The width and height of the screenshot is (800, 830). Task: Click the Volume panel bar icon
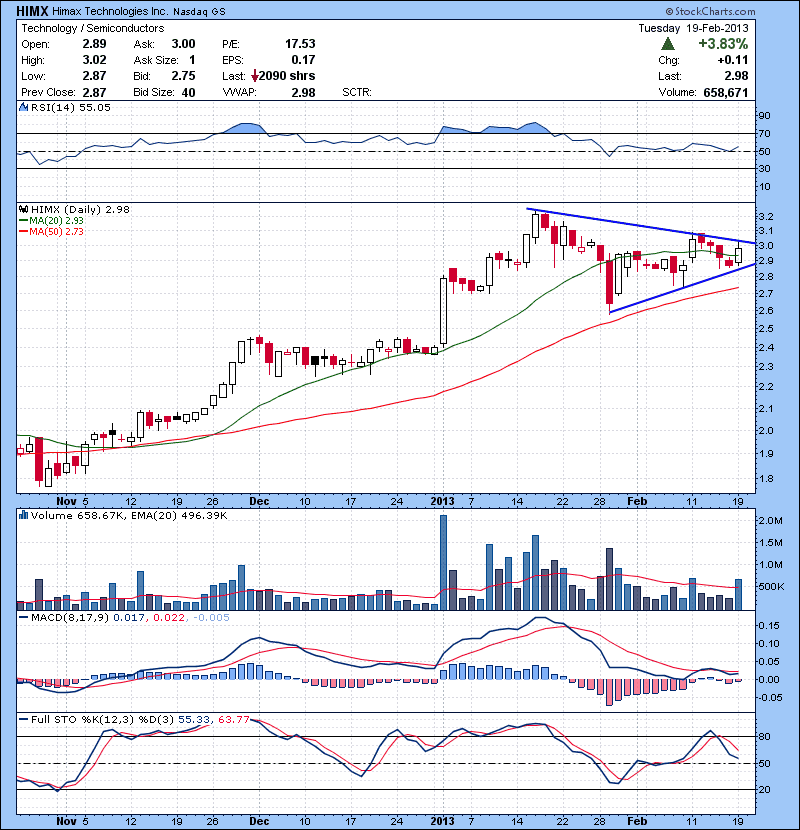(23, 515)
